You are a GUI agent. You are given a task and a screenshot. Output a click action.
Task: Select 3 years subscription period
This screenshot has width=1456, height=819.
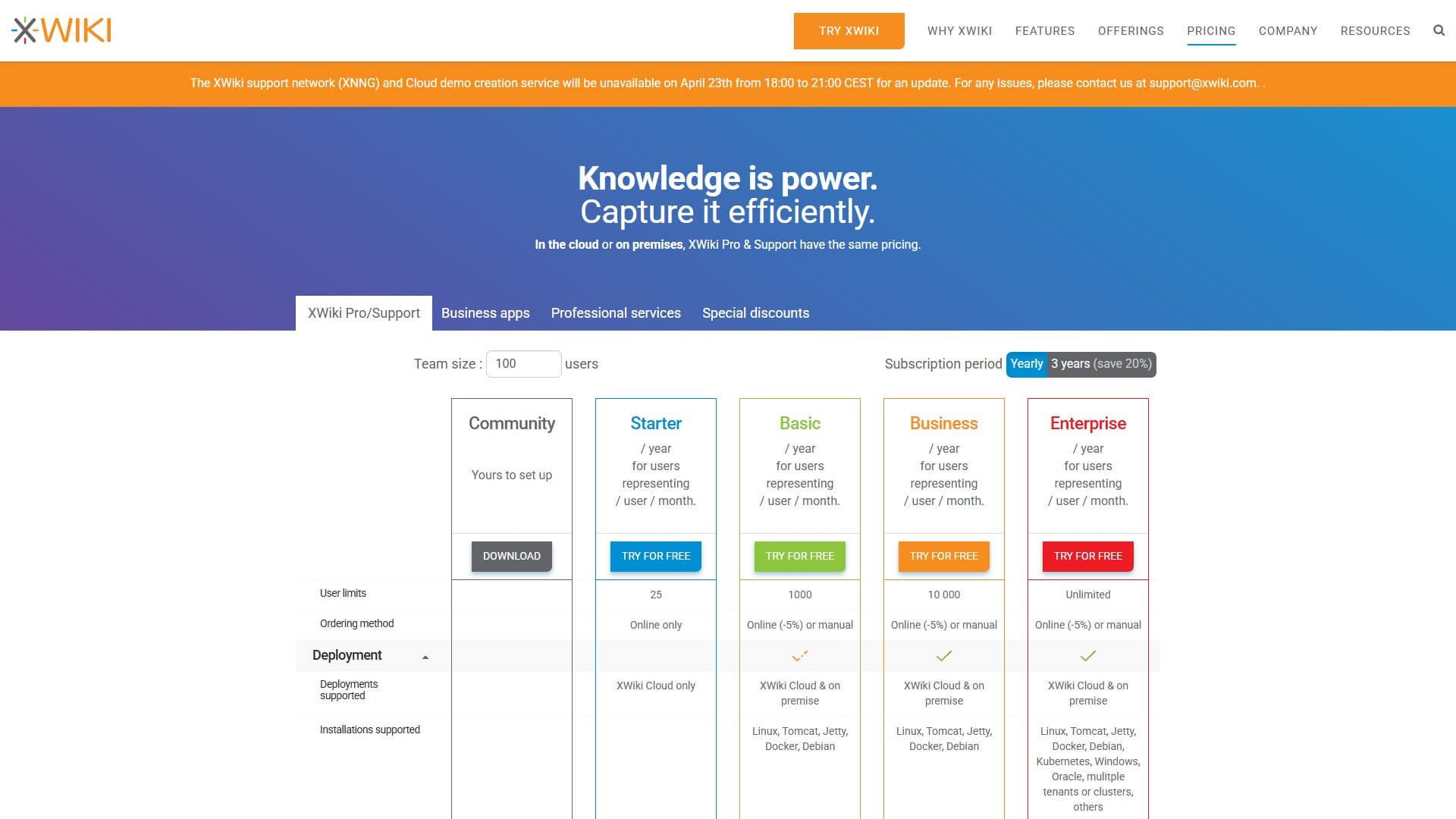click(x=1101, y=364)
